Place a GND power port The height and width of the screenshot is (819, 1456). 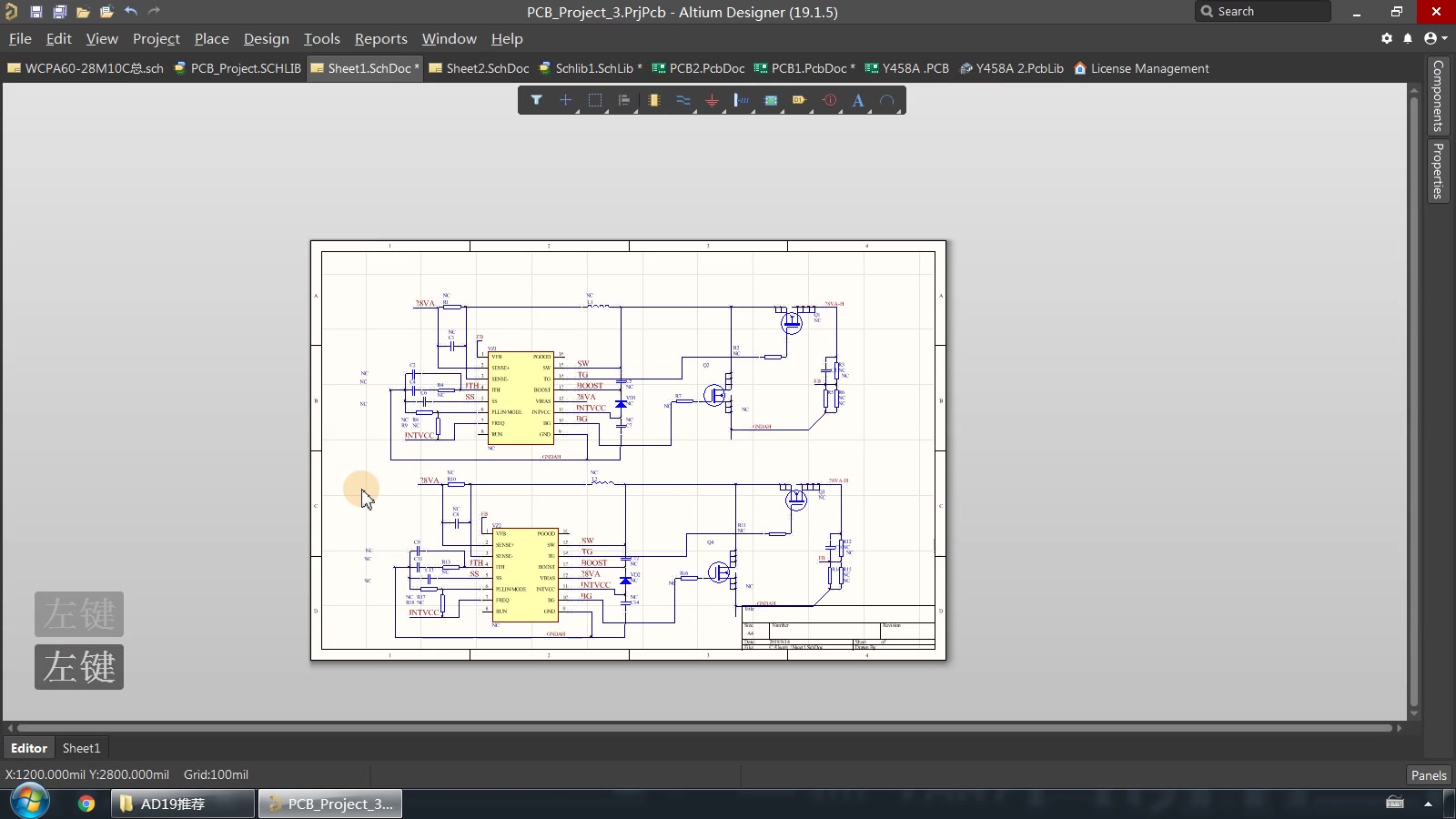[x=712, y=100]
